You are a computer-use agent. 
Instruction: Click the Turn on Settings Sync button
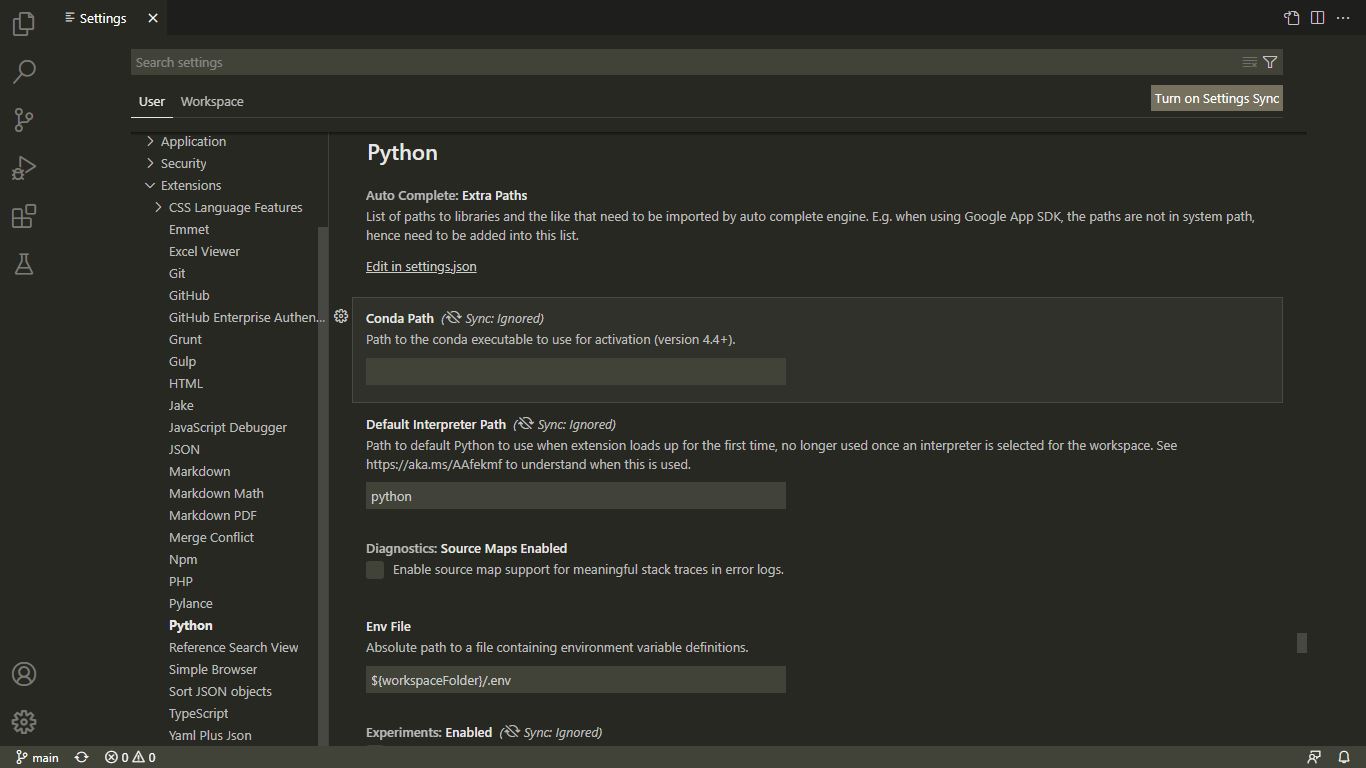point(1216,98)
